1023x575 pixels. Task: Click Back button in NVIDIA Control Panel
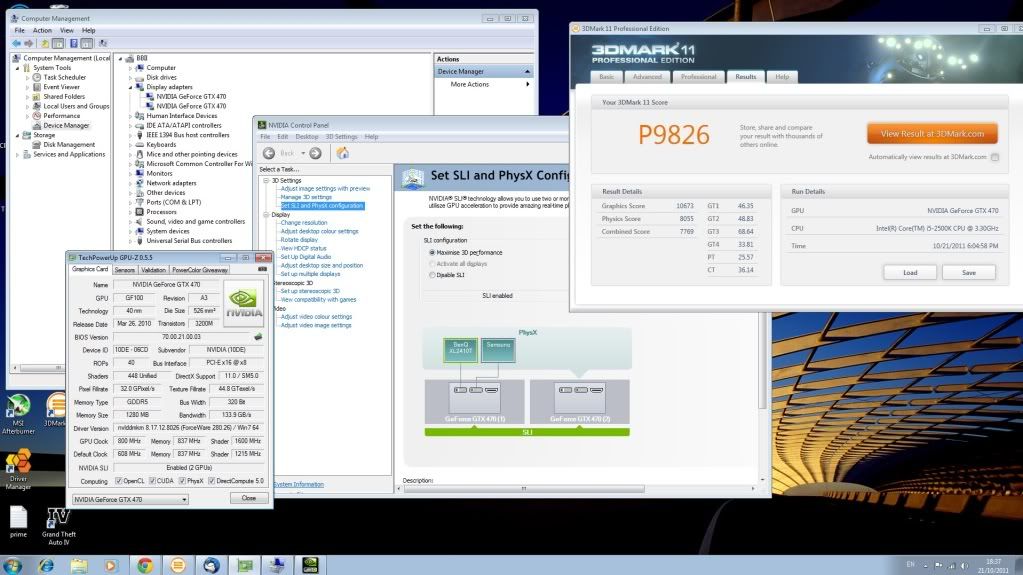click(269, 153)
